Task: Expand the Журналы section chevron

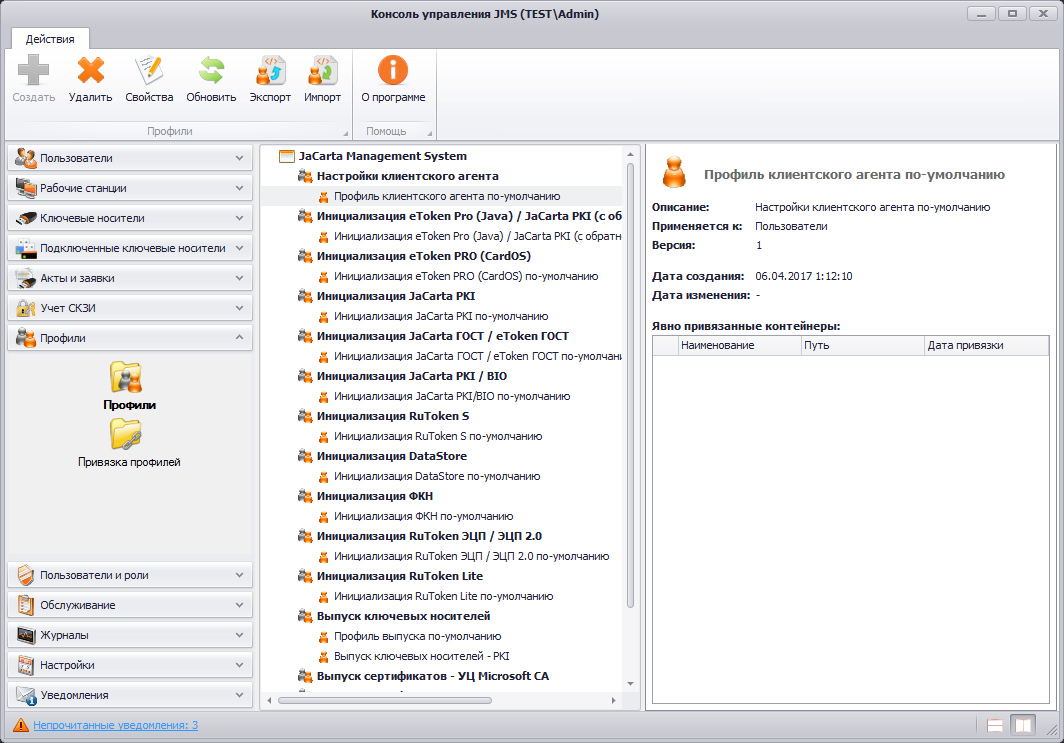Action: point(240,635)
